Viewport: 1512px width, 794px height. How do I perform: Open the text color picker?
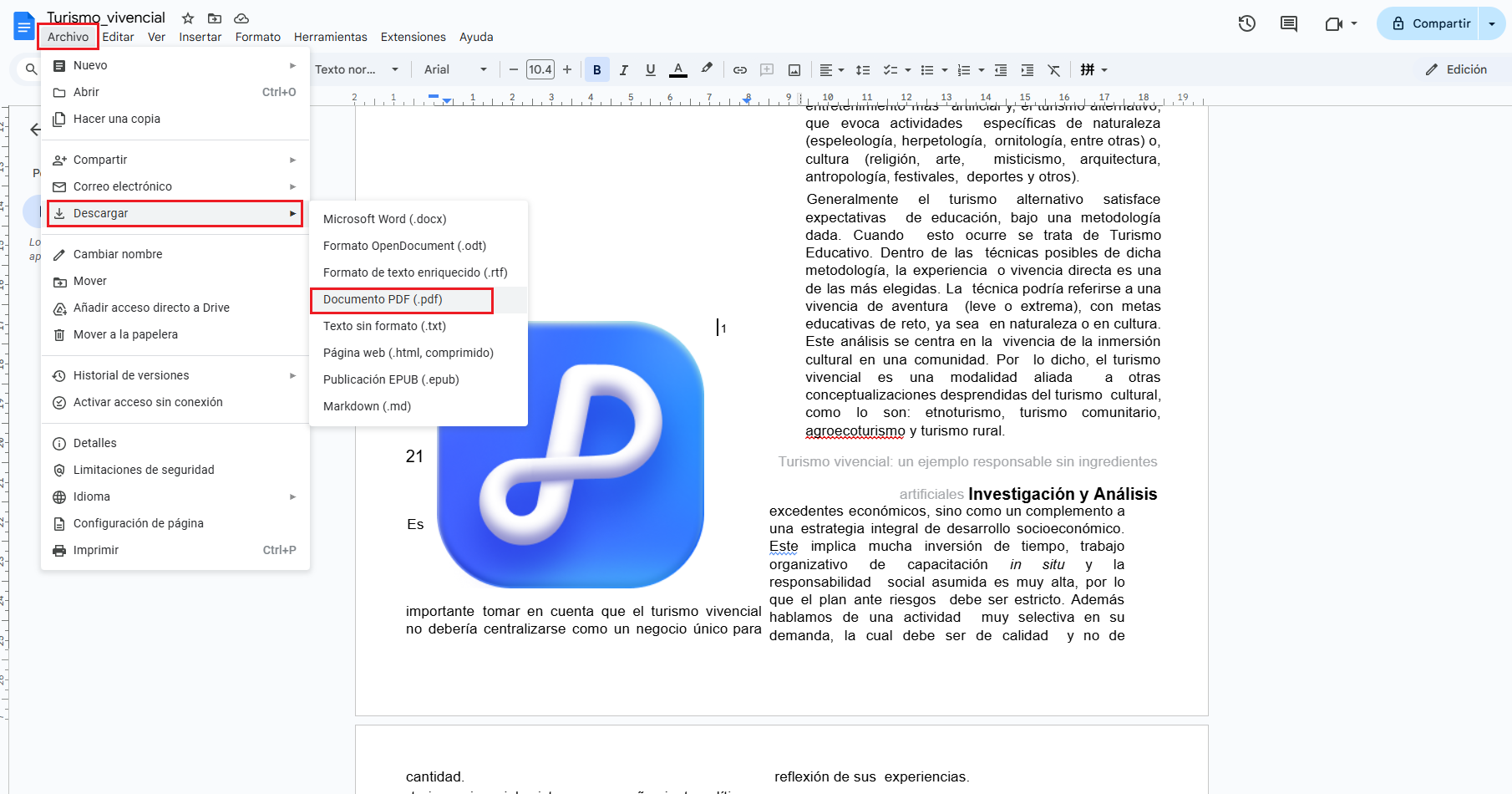[x=678, y=70]
